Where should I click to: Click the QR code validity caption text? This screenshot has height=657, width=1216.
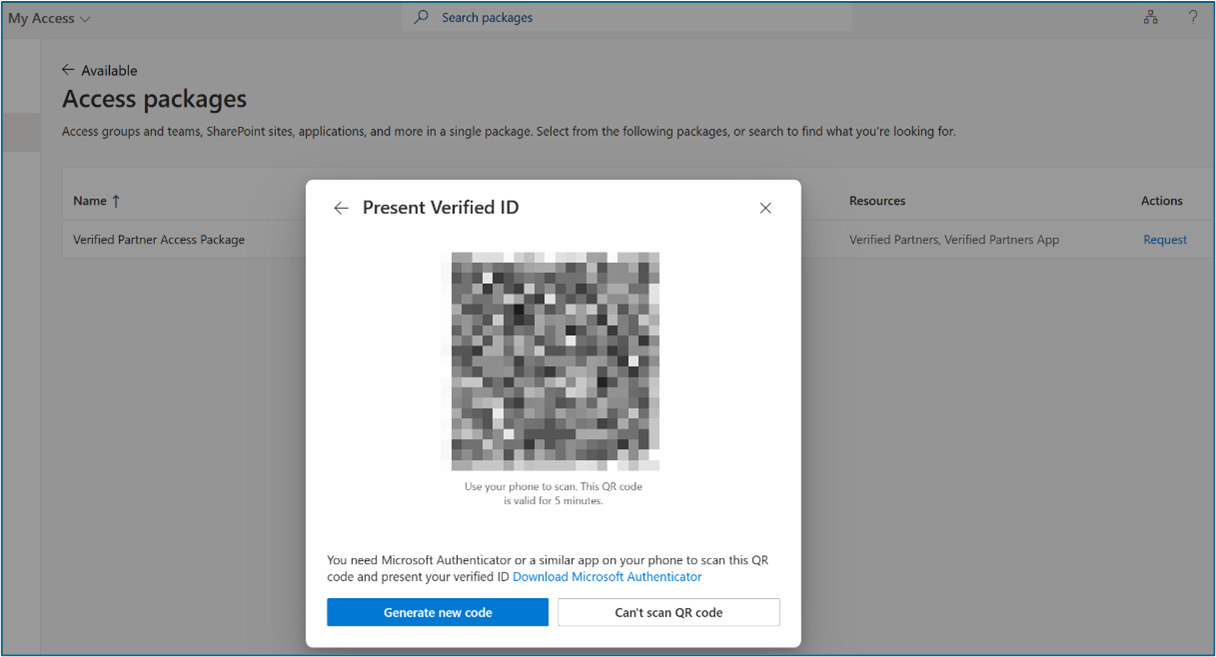(553, 494)
